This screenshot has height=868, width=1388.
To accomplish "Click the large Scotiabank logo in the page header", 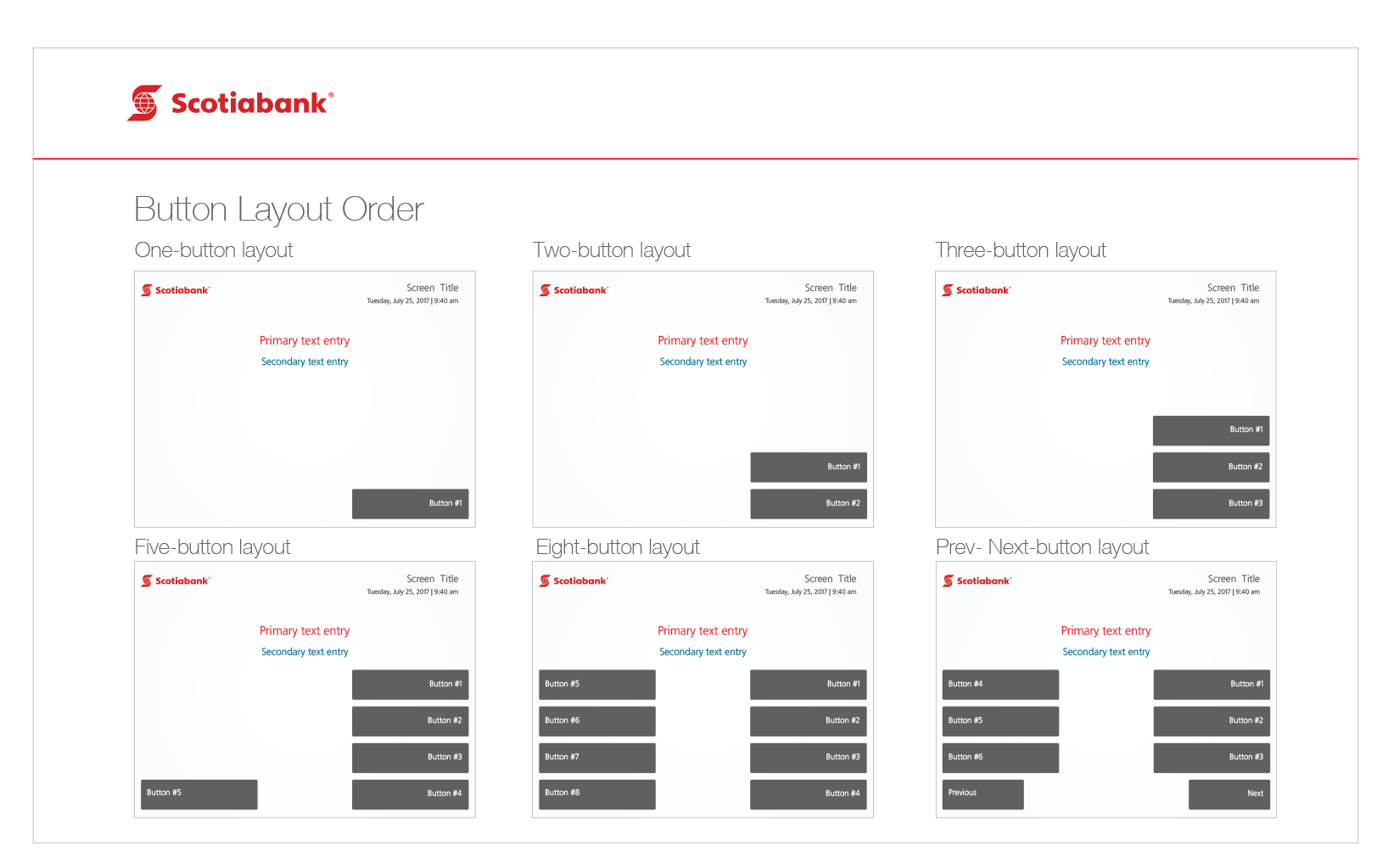I will tap(230, 103).
